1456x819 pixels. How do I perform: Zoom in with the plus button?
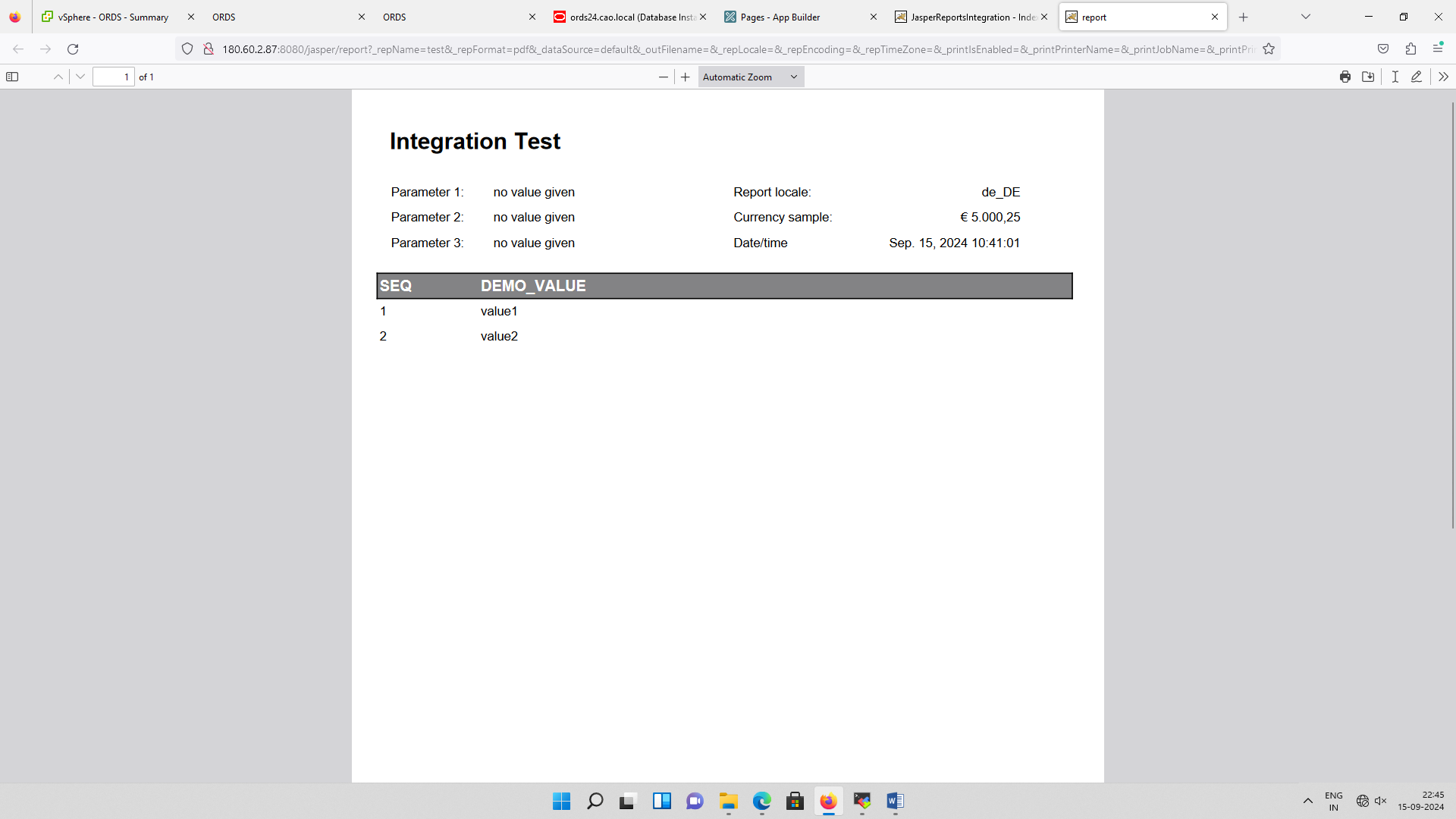686,77
